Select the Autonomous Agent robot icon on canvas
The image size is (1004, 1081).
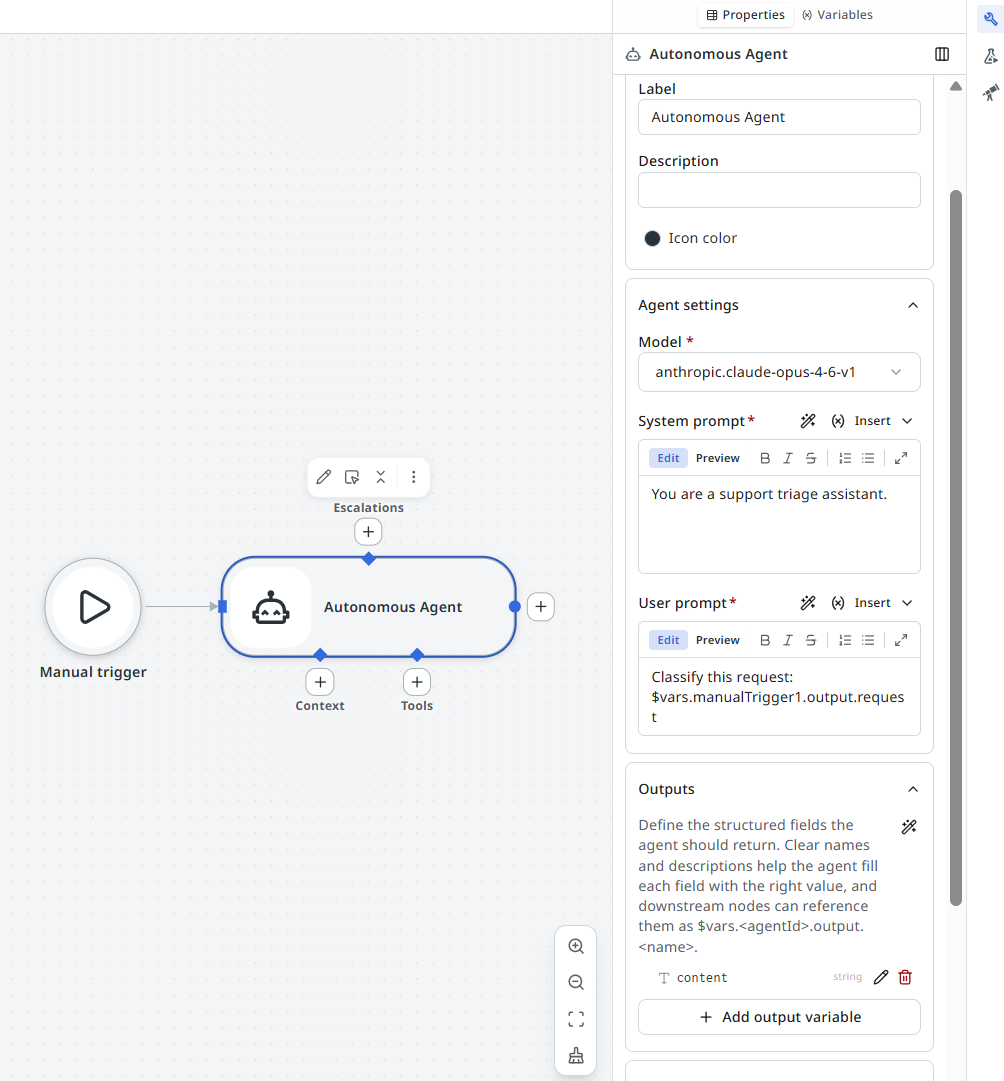270,607
